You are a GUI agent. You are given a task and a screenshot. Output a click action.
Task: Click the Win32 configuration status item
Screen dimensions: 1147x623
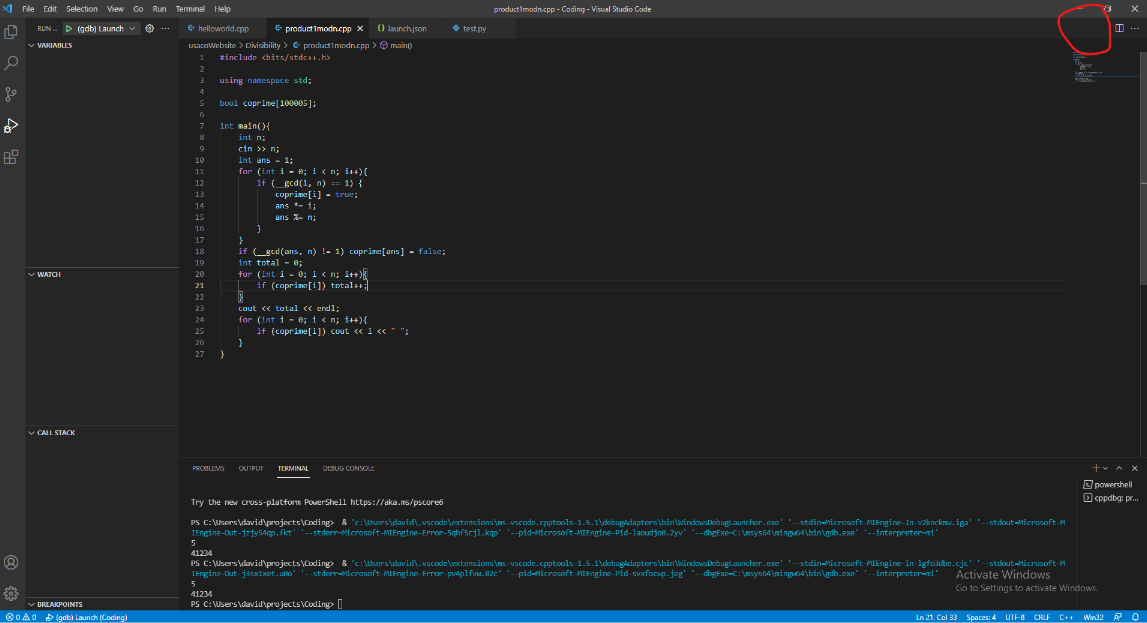point(1094,617)
